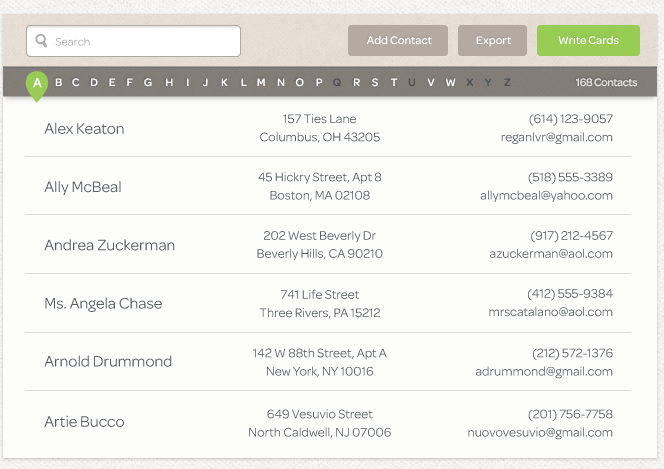Screen dimensions: 664x469
Task: Click the 168 Contacts count label
Action: click(x=606, y=83)
